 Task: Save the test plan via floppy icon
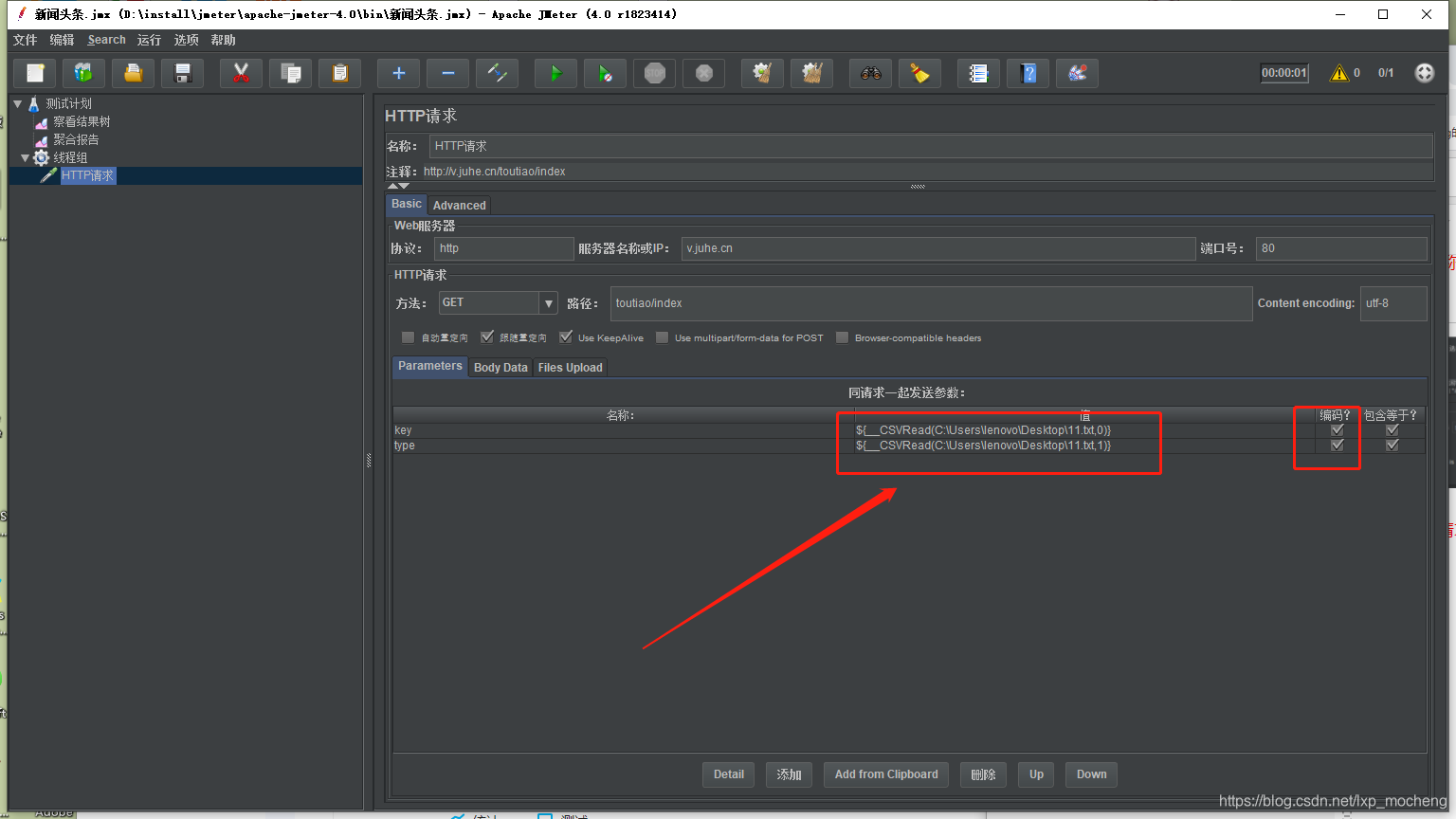click(x=183, y=73)
